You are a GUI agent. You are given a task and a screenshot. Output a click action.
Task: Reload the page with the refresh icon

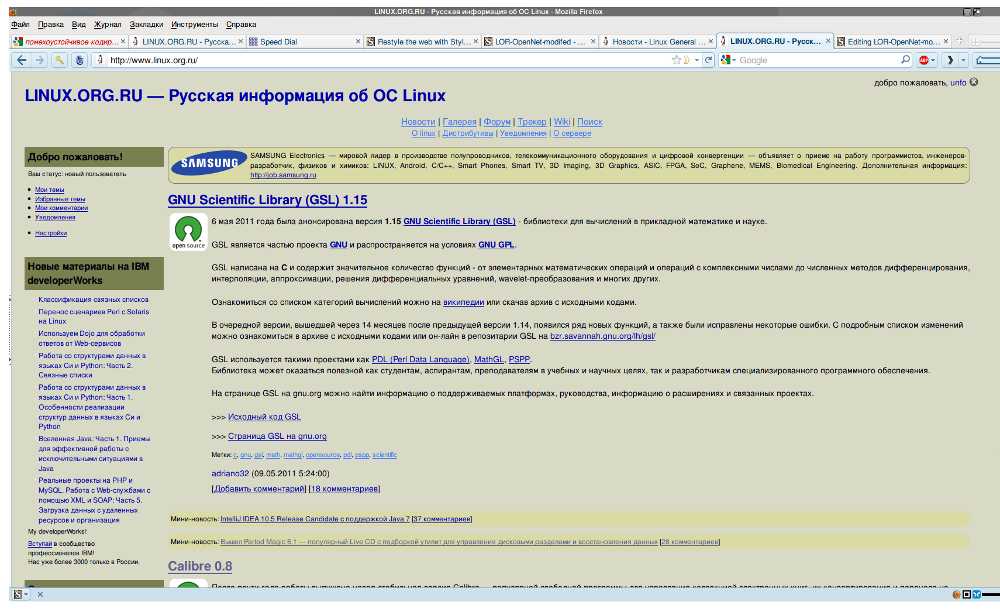[x=708, y=60]
